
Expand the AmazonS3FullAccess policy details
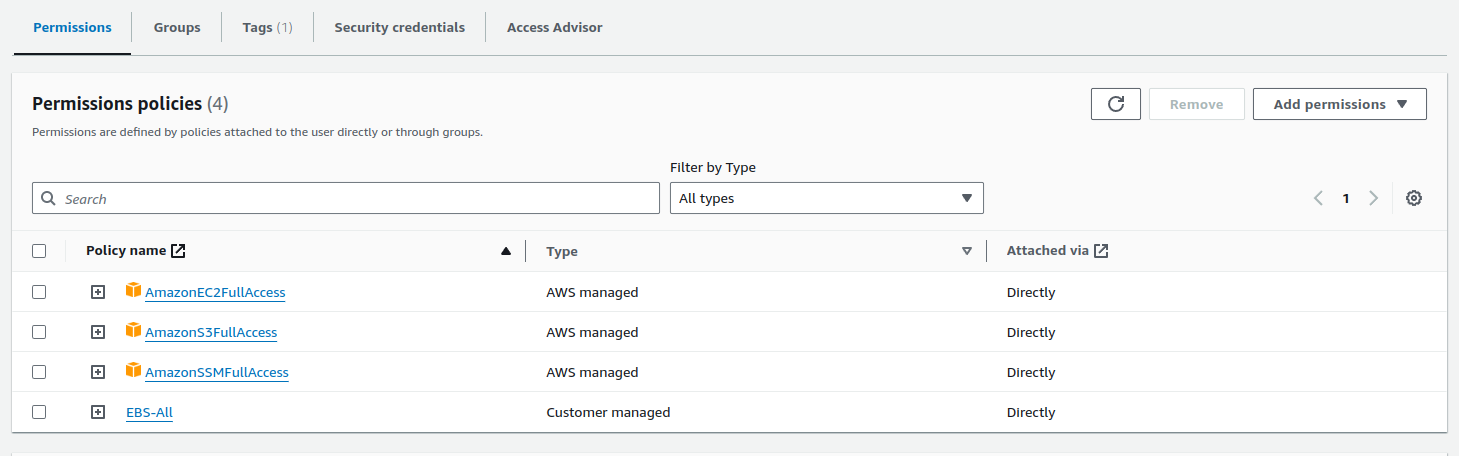coord(98,332)
